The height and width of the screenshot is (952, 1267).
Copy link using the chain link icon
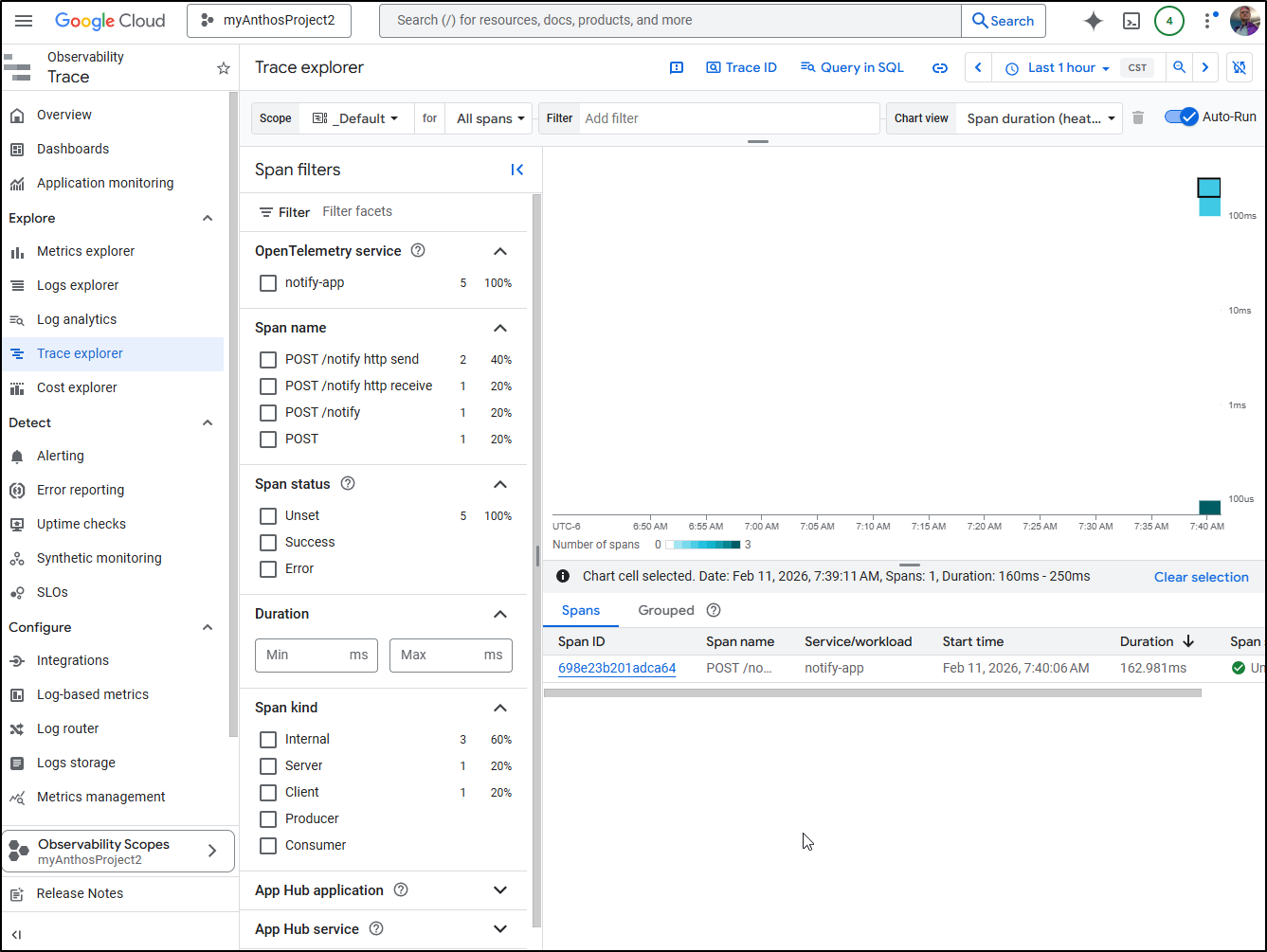pos(939,68)
